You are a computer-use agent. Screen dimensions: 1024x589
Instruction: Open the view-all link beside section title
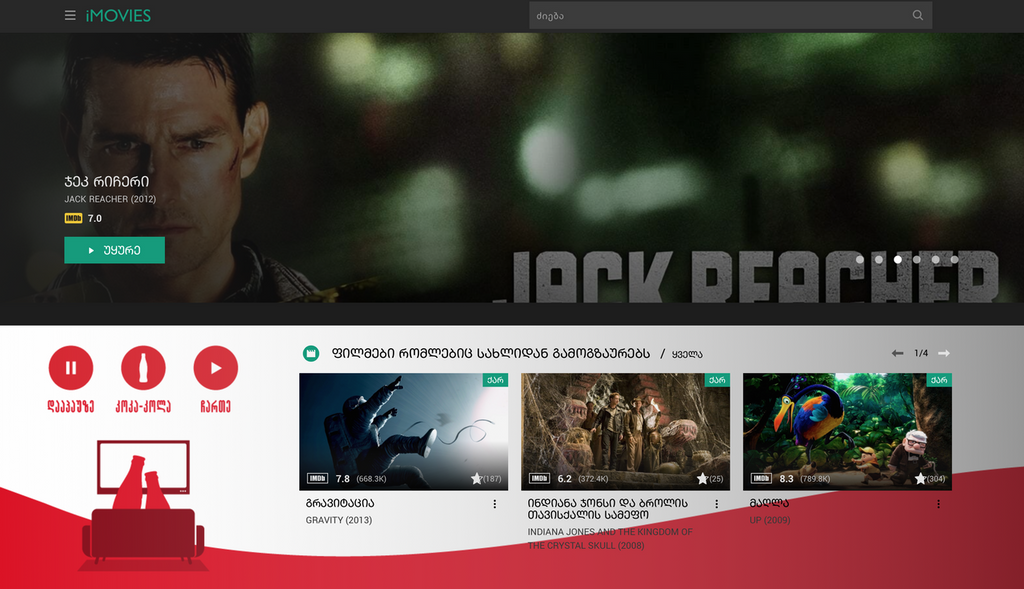pyautogui.click(x=687, y=354)
